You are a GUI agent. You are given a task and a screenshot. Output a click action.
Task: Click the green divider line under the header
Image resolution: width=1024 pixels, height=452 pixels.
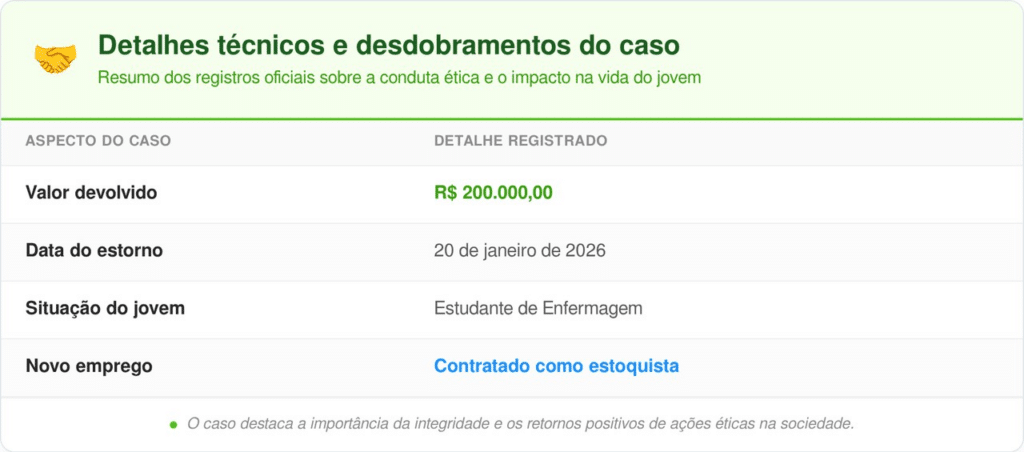click(512, 119)
